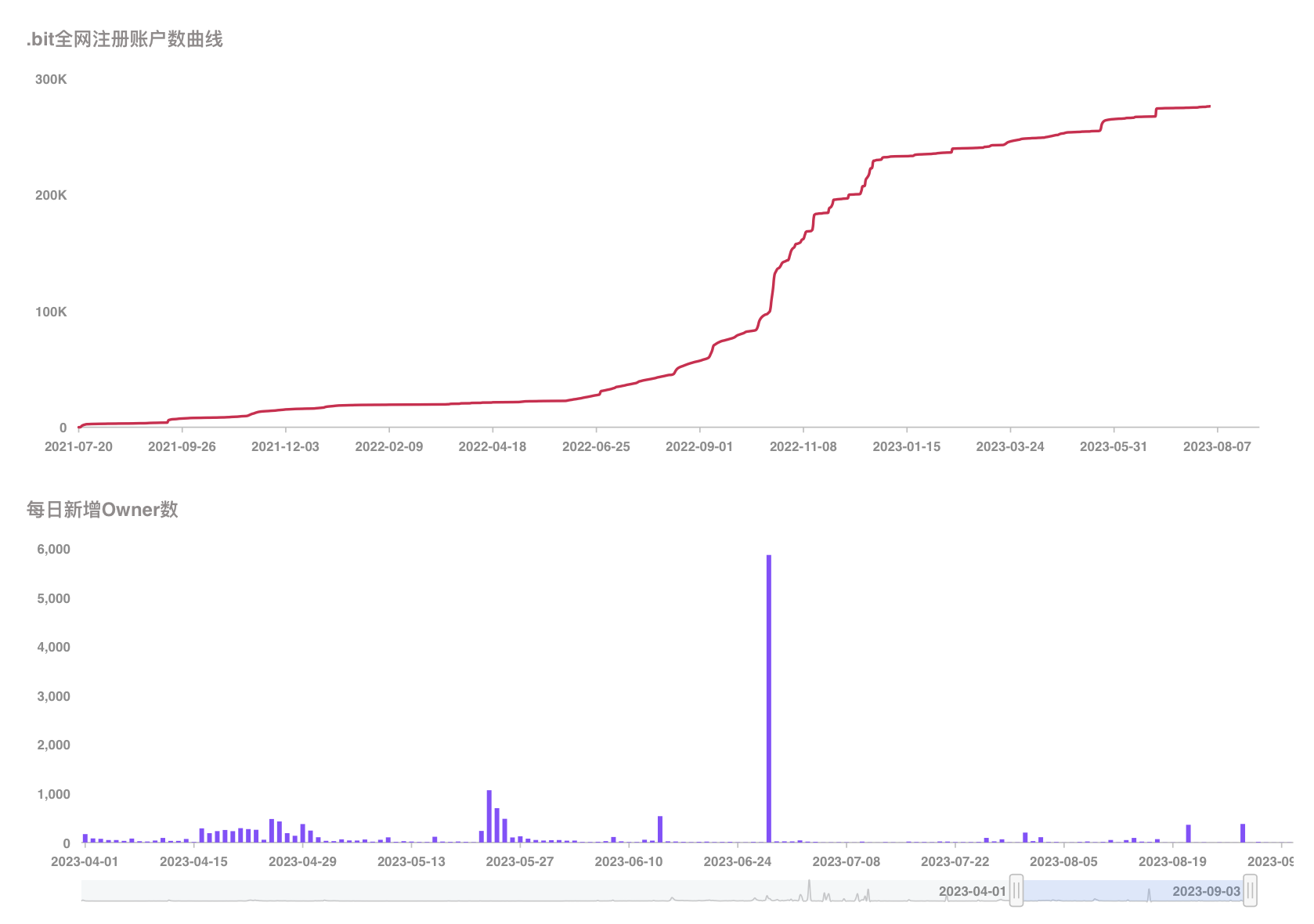
Task: Click the tallest bar just before 2023-05-27
Action: [489, 816]
